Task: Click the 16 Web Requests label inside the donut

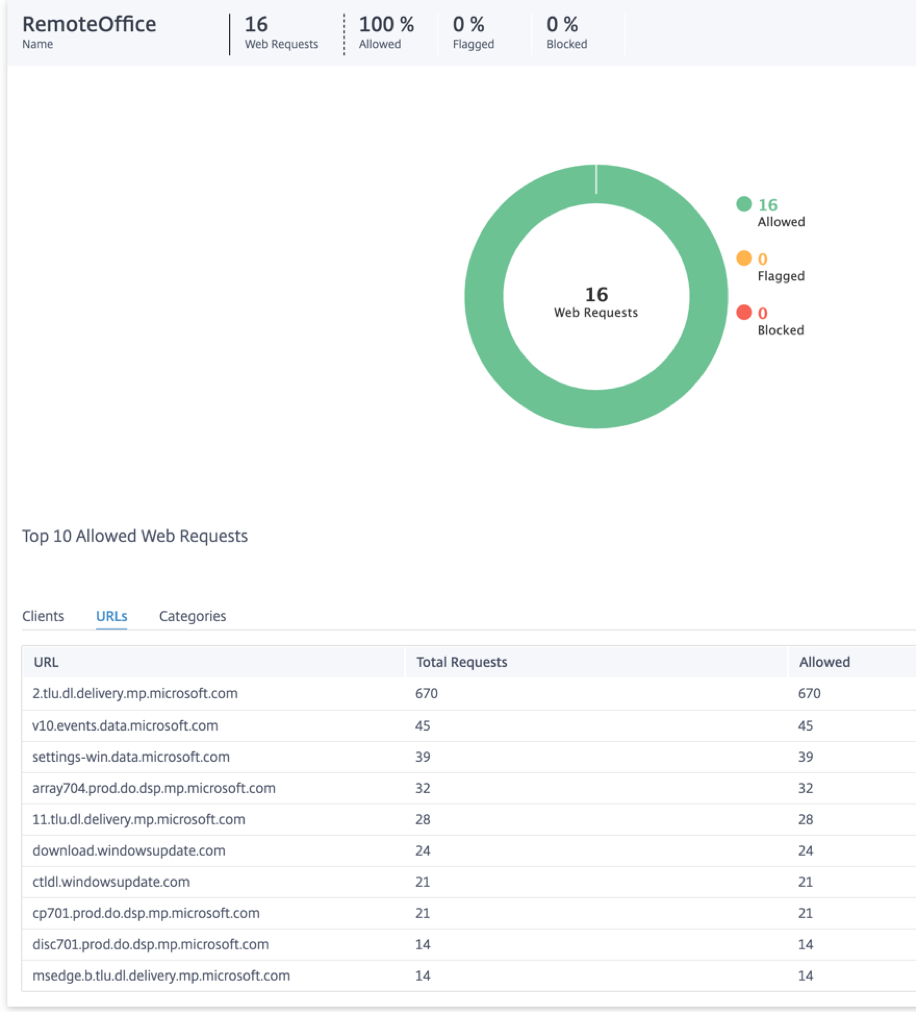Action: coord(596,303)
